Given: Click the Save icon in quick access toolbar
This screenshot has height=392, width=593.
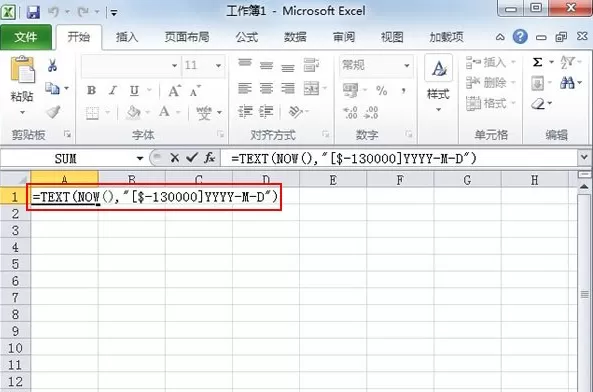Looking at the screenshot, I should tap(33, 12).
